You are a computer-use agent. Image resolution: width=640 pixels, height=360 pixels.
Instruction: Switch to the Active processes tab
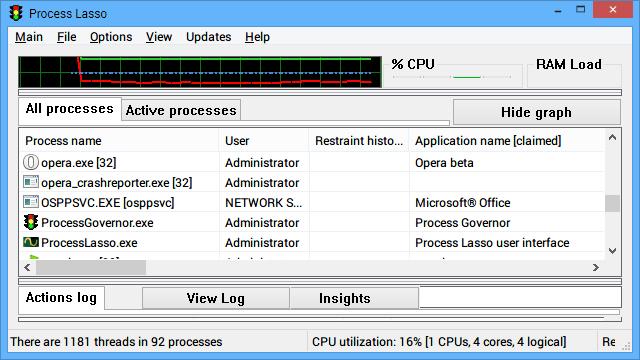(x=181, y=110)
